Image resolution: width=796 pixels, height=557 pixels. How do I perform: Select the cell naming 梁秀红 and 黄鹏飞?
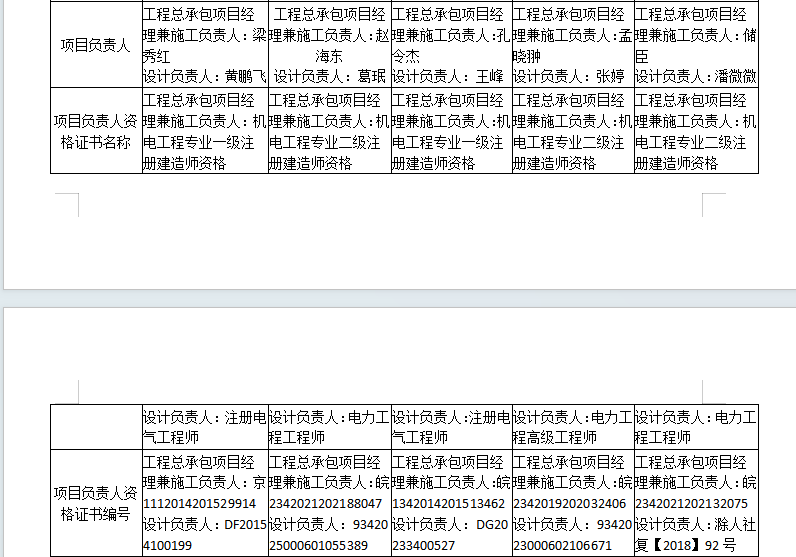tap(205, 45)
